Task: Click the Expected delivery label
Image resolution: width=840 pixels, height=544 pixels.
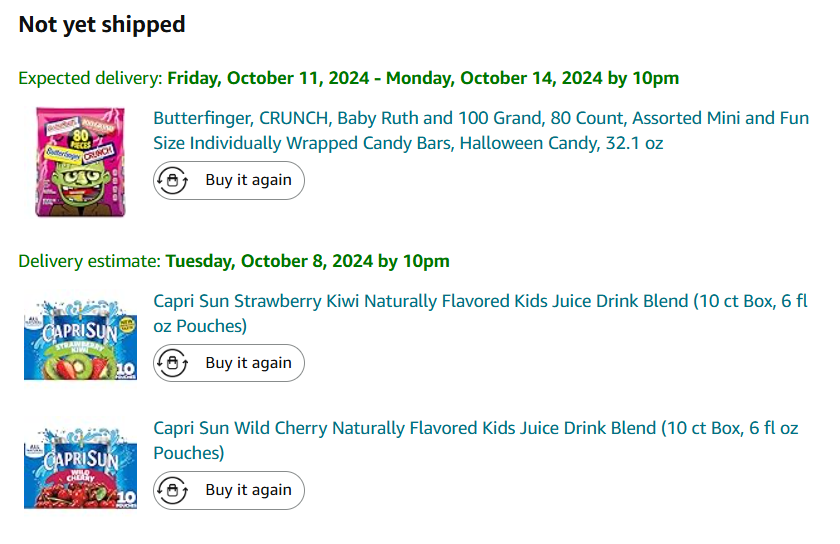Action: click(90, 78)
